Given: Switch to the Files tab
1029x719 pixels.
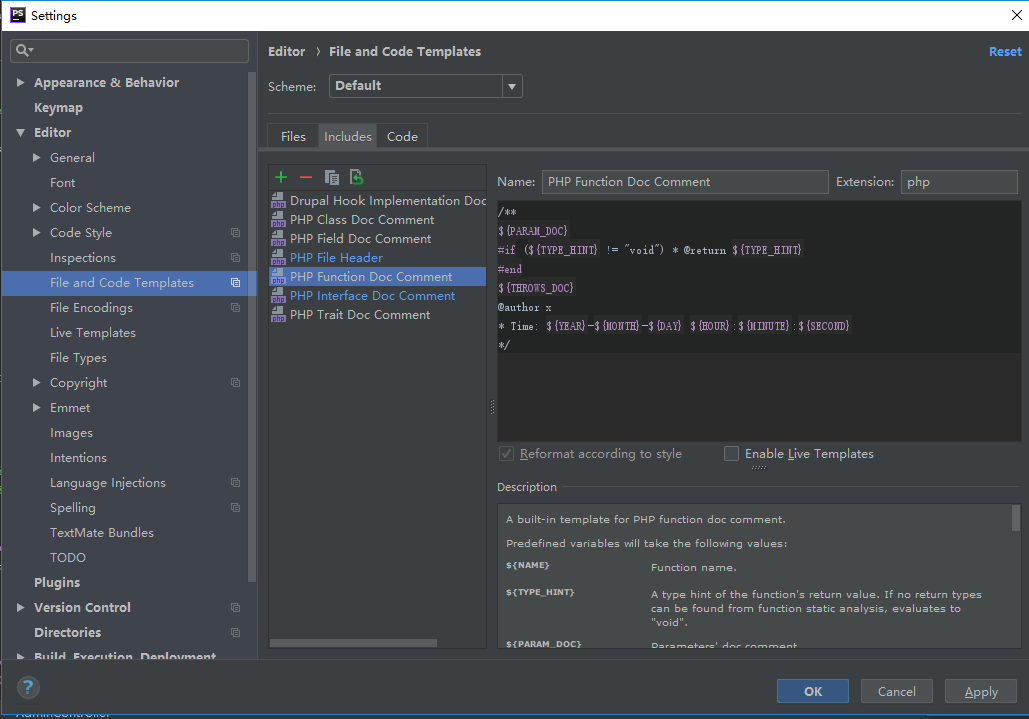Looking at the screenshot, I should coord(293,136).
